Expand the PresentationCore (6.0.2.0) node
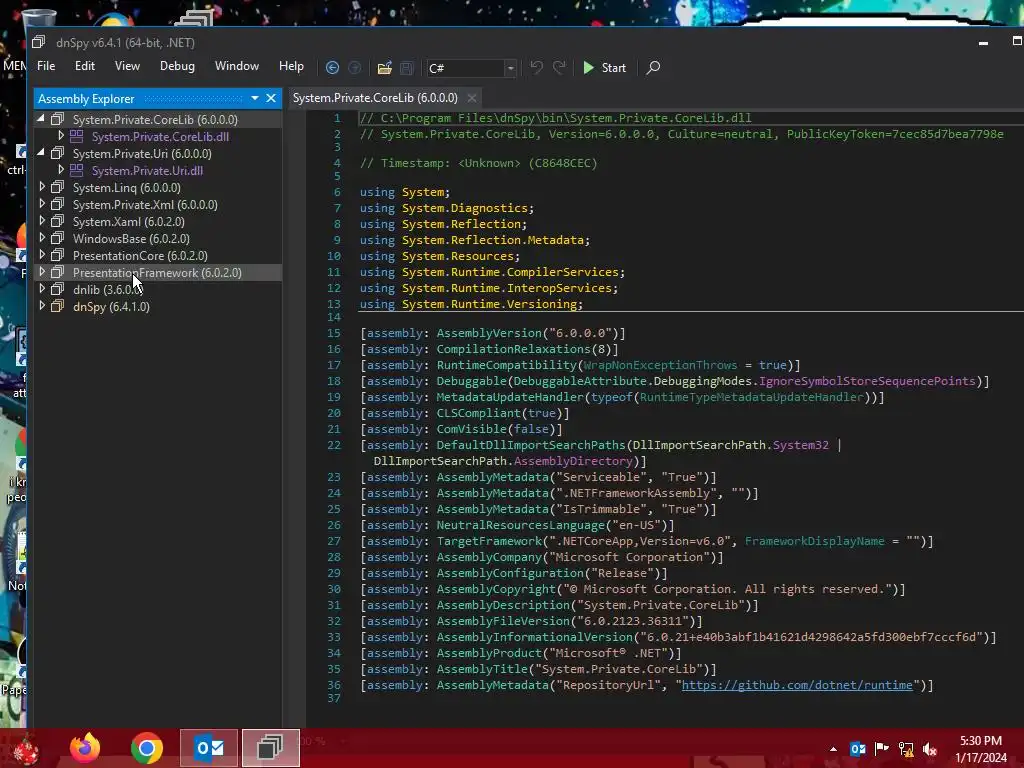This screenshot has height=768, width=1024. (x=42, y=255)
